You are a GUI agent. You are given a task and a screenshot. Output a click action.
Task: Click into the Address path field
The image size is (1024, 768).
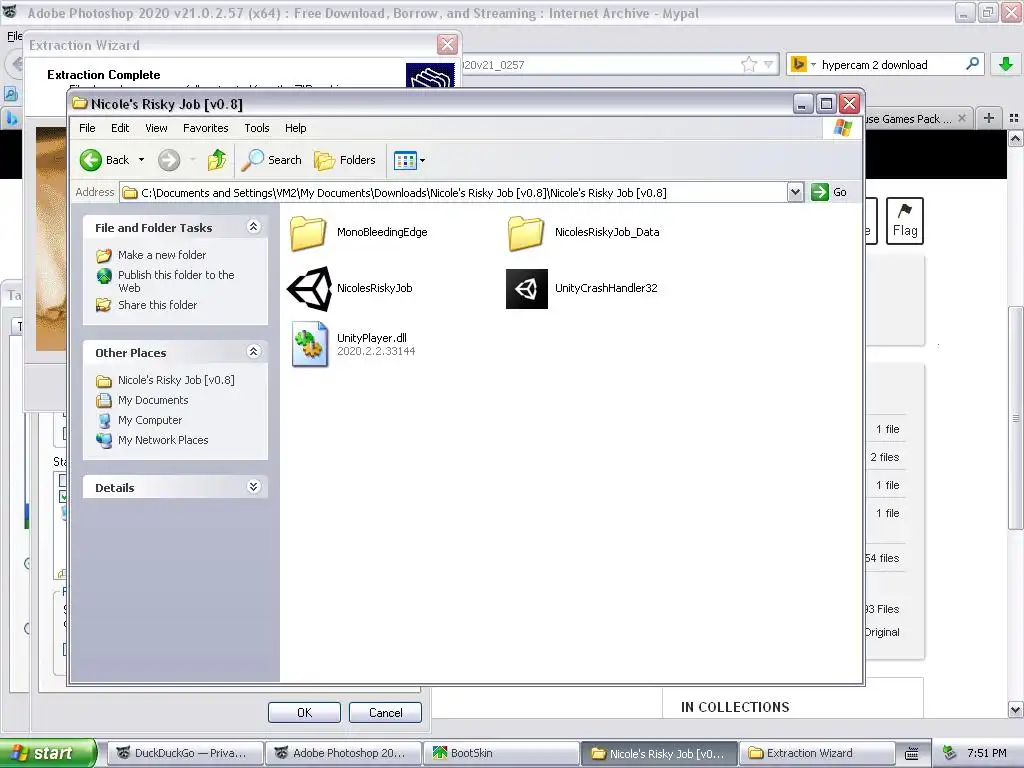click(454, 193)
